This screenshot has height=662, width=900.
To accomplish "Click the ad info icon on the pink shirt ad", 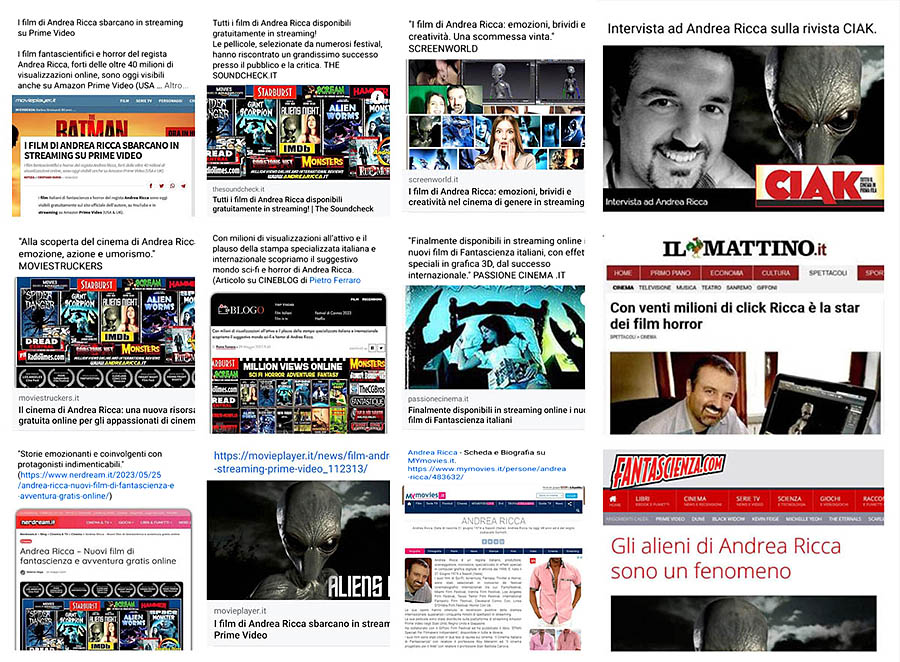I will tap(579, 558).
